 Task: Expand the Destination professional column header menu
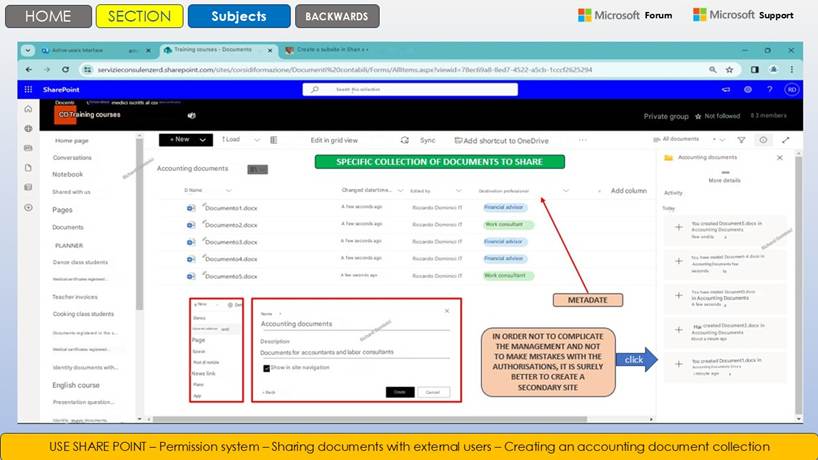pyautogui.click(x=566, y=190)
